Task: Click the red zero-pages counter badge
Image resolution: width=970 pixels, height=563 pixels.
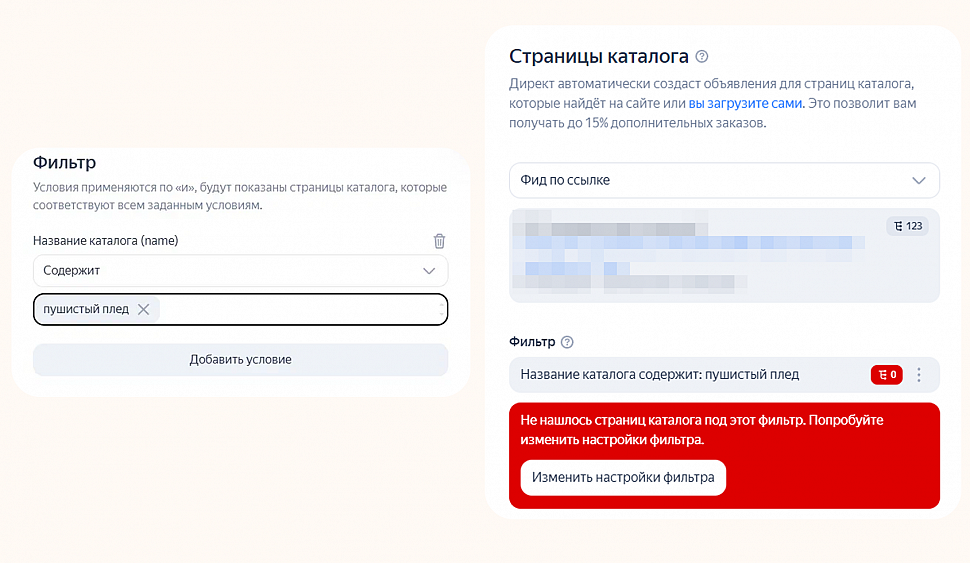Action: [886, 375]
